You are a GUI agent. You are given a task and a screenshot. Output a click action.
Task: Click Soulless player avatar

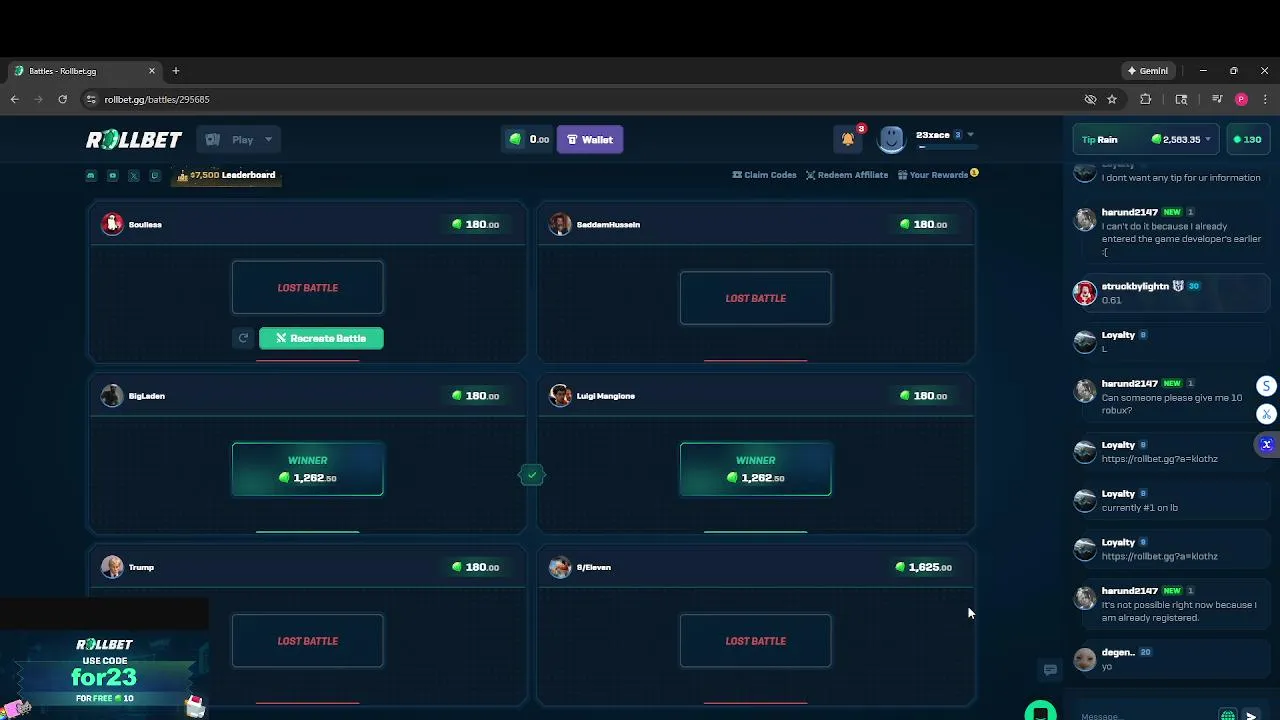pyautogui.click(x=112, y=224)
